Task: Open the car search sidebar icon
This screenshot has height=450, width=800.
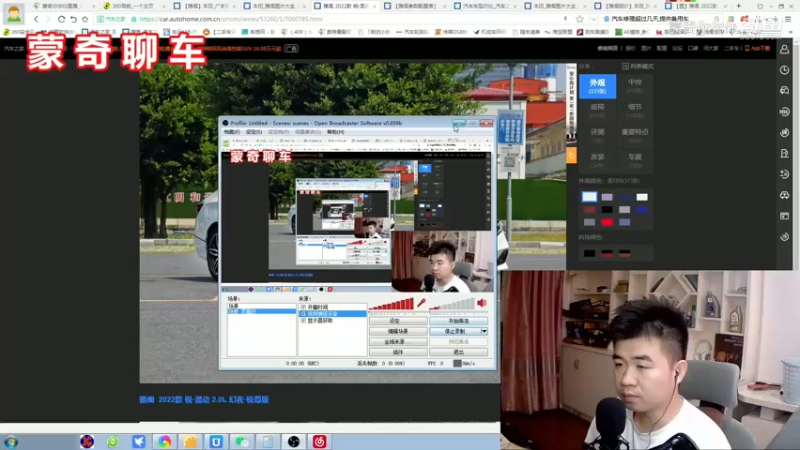Action: 785,91
